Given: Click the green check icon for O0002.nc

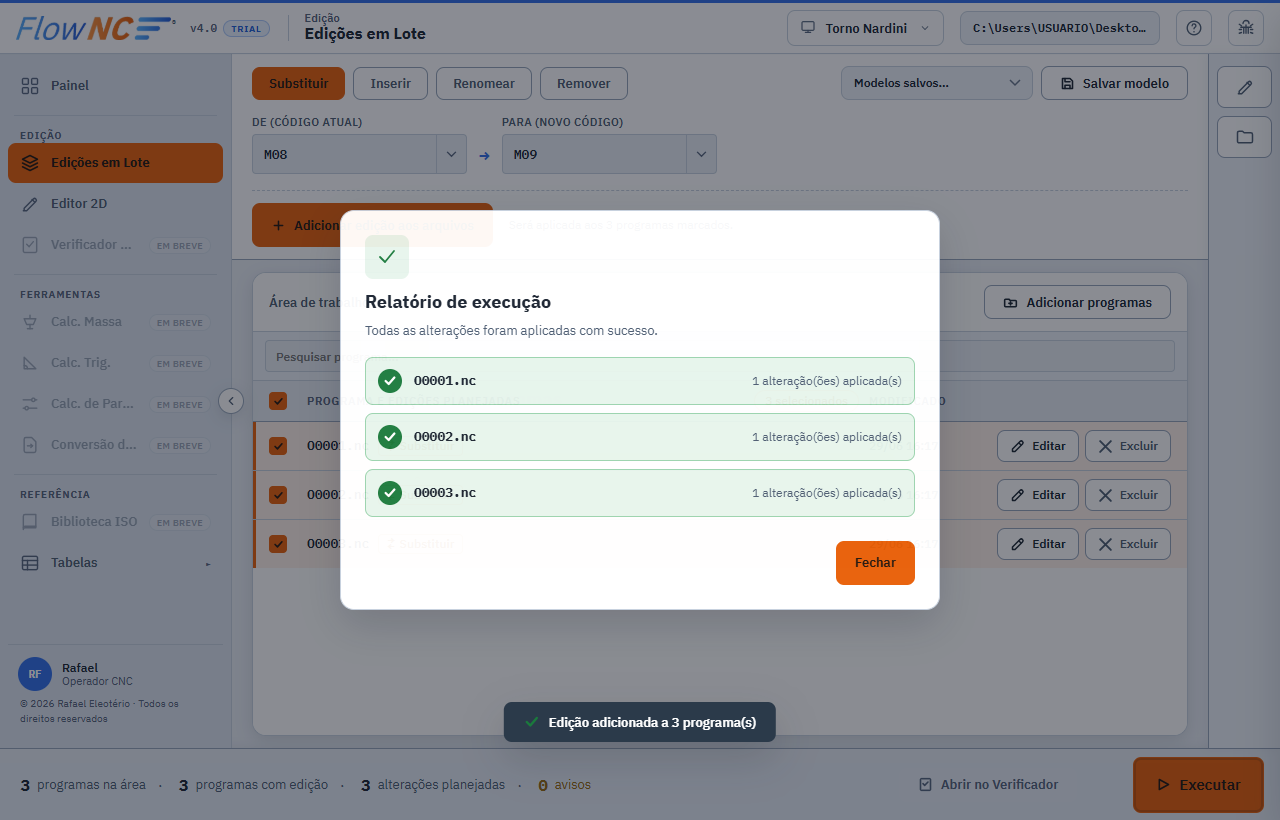Looking at the screenshot, I should pos(390,437).
